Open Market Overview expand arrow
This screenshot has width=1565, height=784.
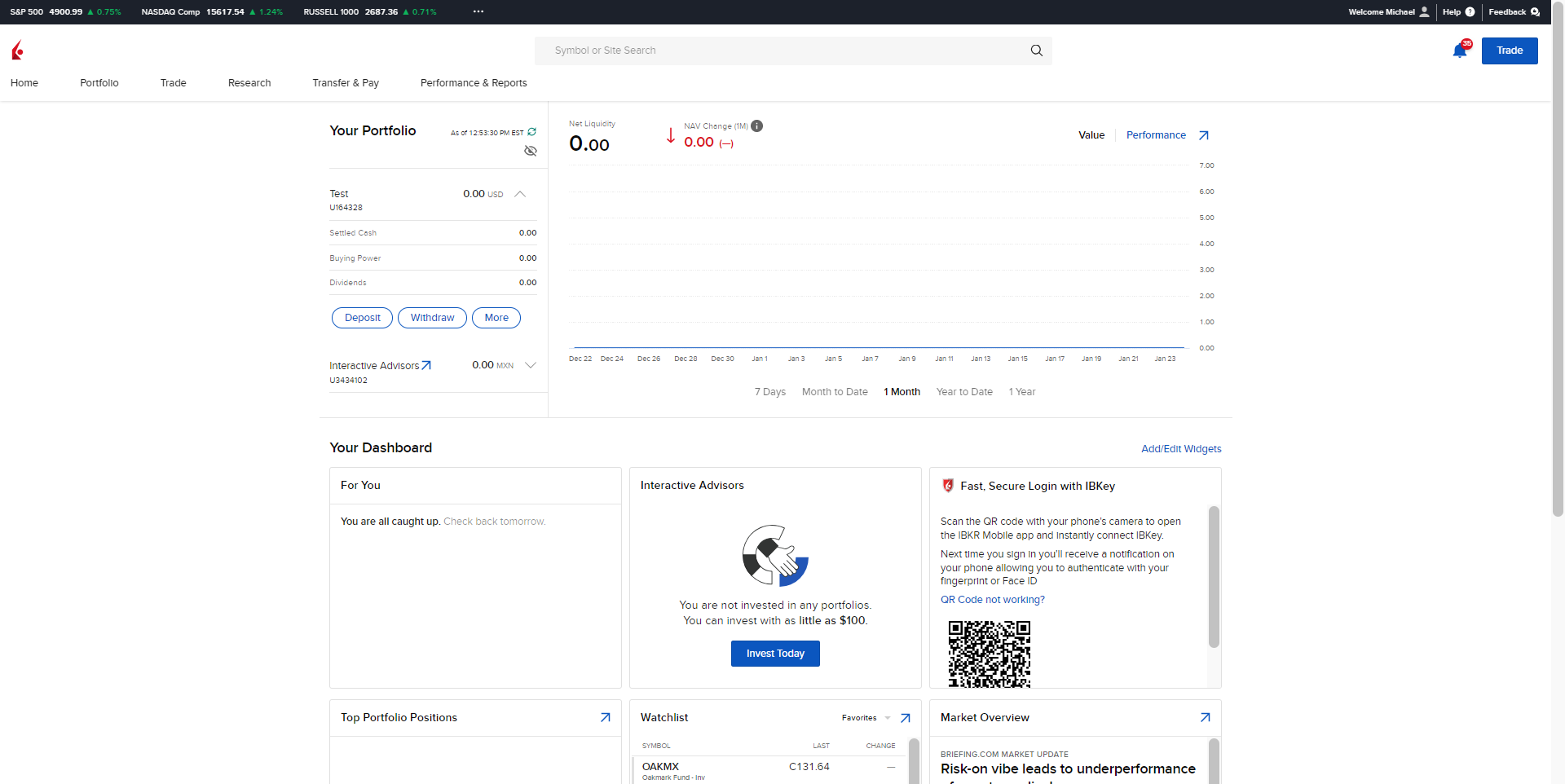[x=1205, y=717]
